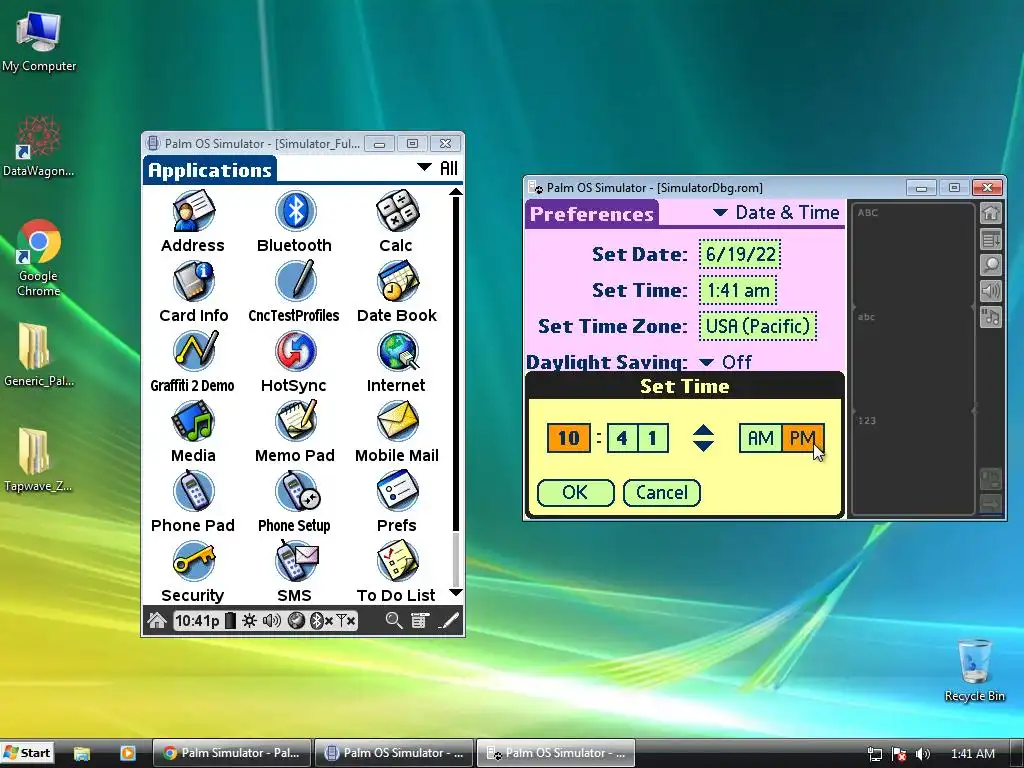The height and width of the screenshot is (768, 1024).
Task: Open the Phone Pad app
Action: pos(193,501)
